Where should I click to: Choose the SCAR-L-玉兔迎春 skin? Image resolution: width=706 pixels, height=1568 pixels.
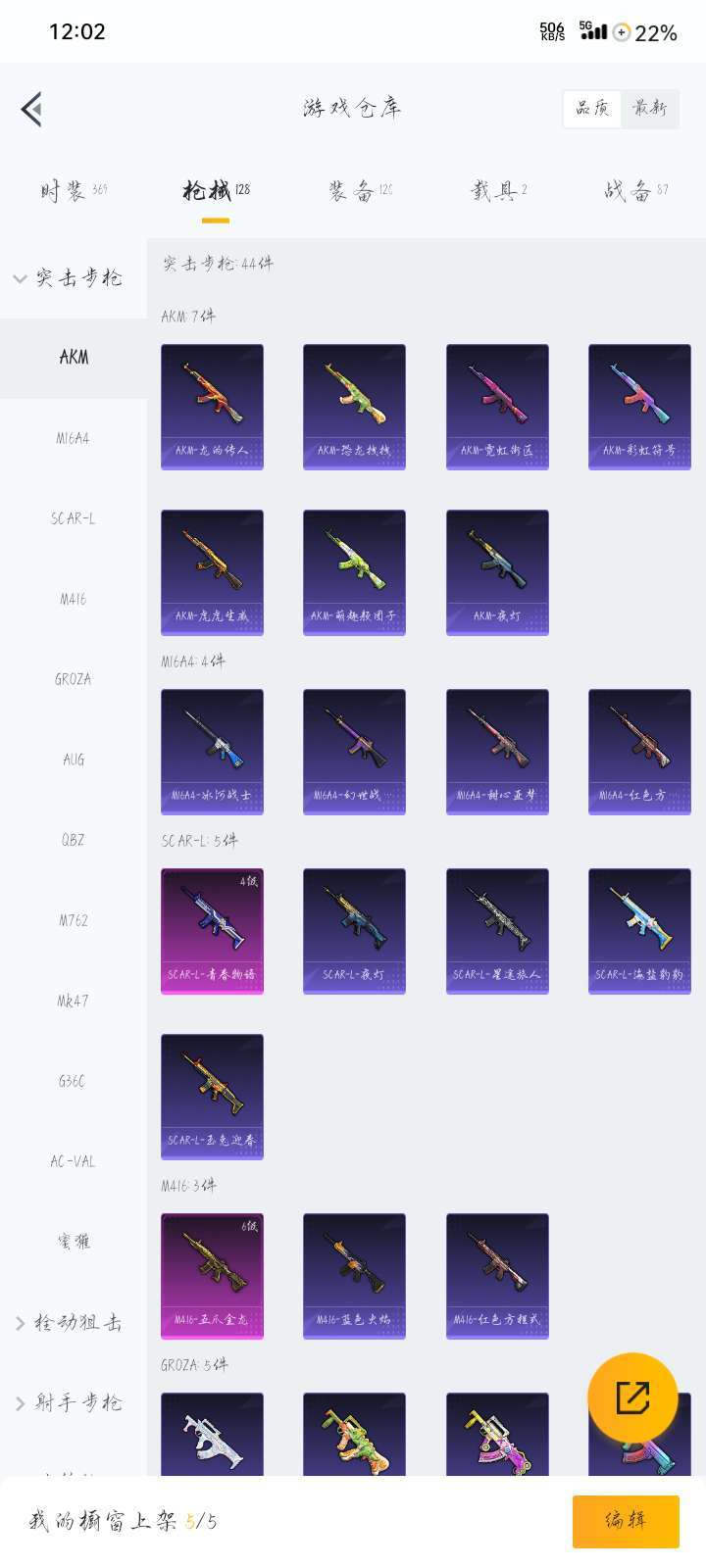212,1097
